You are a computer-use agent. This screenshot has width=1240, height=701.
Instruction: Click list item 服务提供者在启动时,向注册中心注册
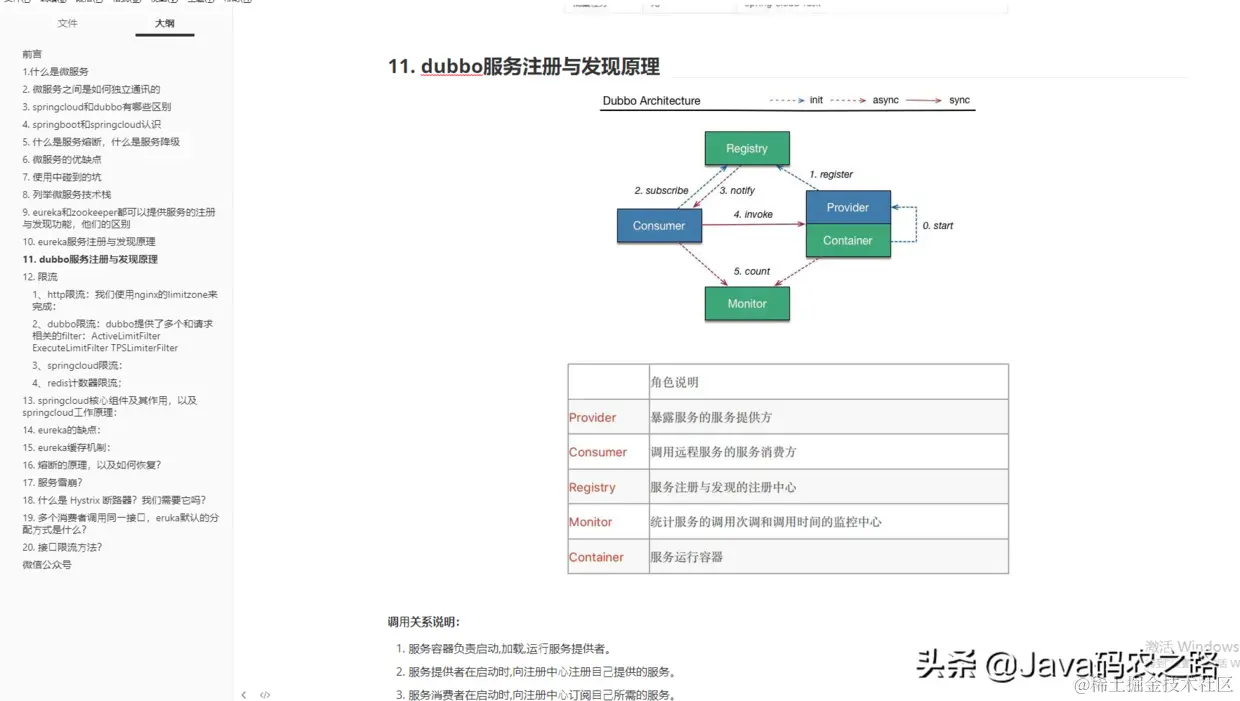point(542,672)
